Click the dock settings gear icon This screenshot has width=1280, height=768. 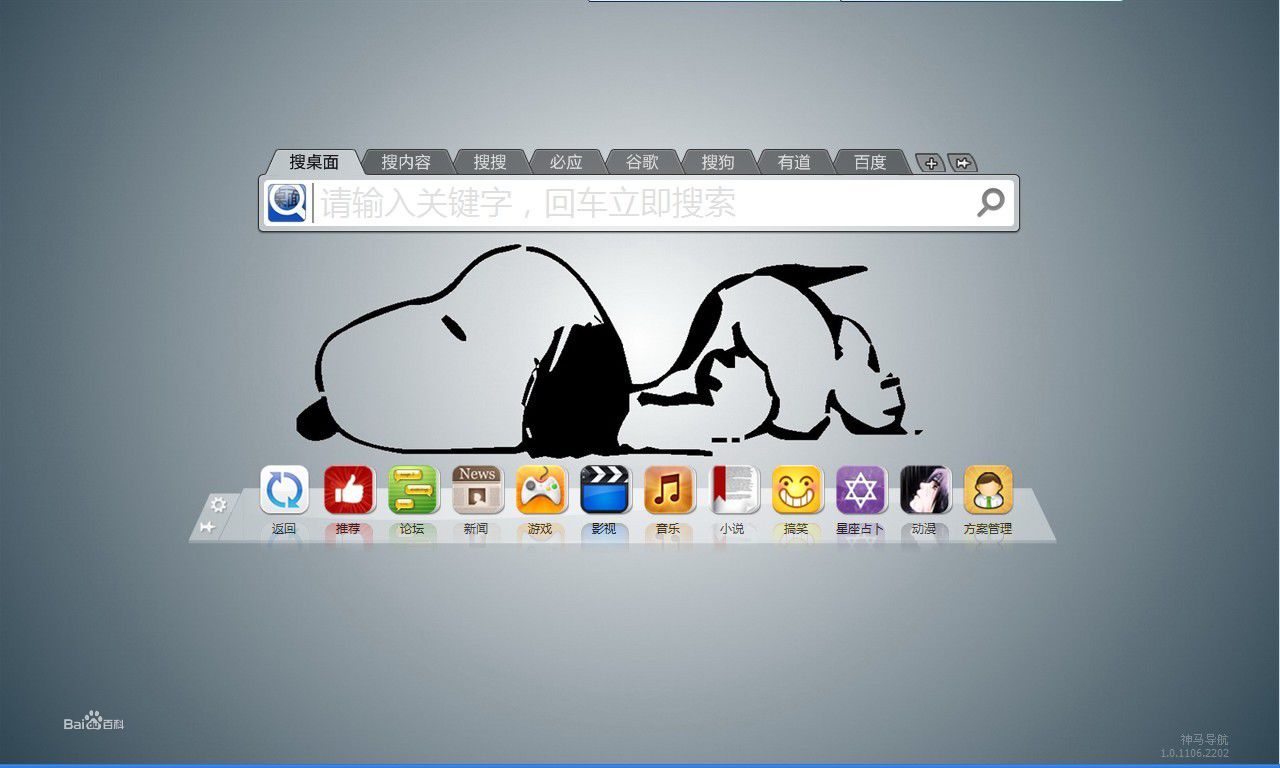[218, 505]
